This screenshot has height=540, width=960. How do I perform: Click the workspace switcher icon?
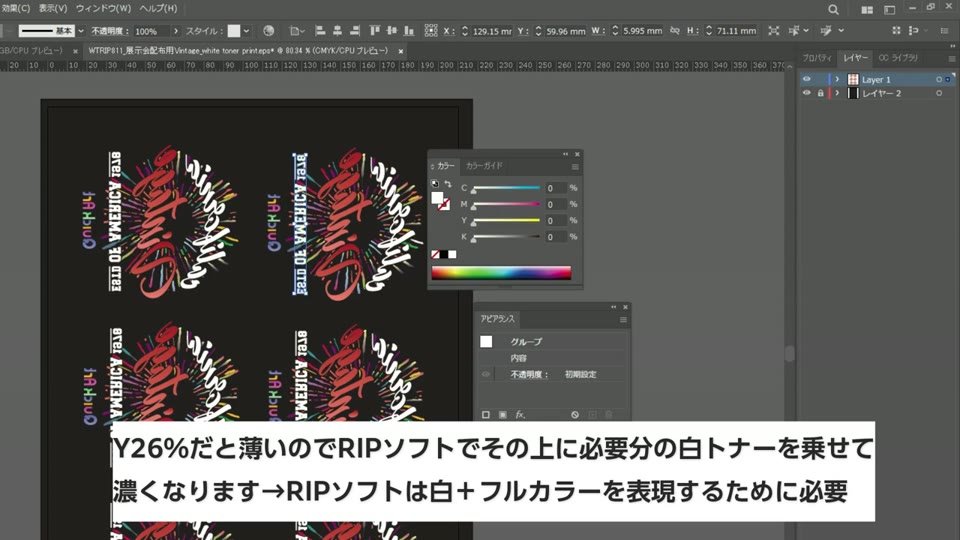coord(890,9)
